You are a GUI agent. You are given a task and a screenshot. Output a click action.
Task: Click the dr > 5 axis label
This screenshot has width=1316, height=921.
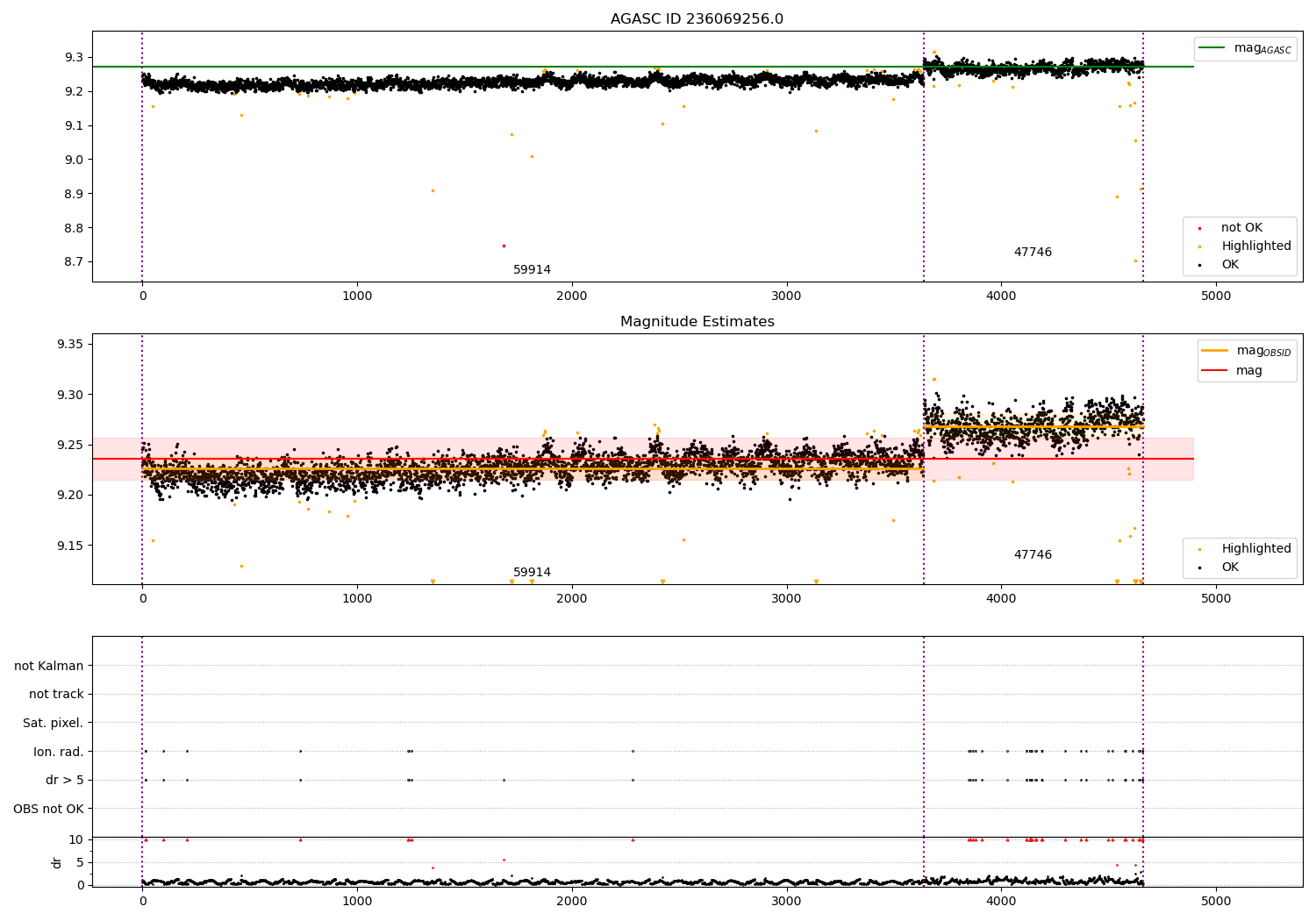point(65,781)
